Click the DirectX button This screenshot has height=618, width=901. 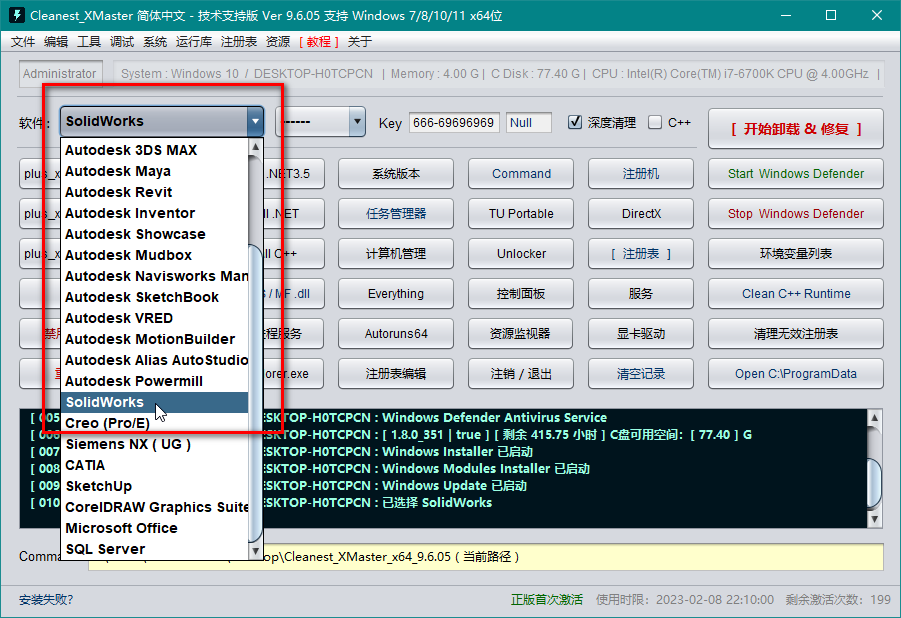coord(641,214)
